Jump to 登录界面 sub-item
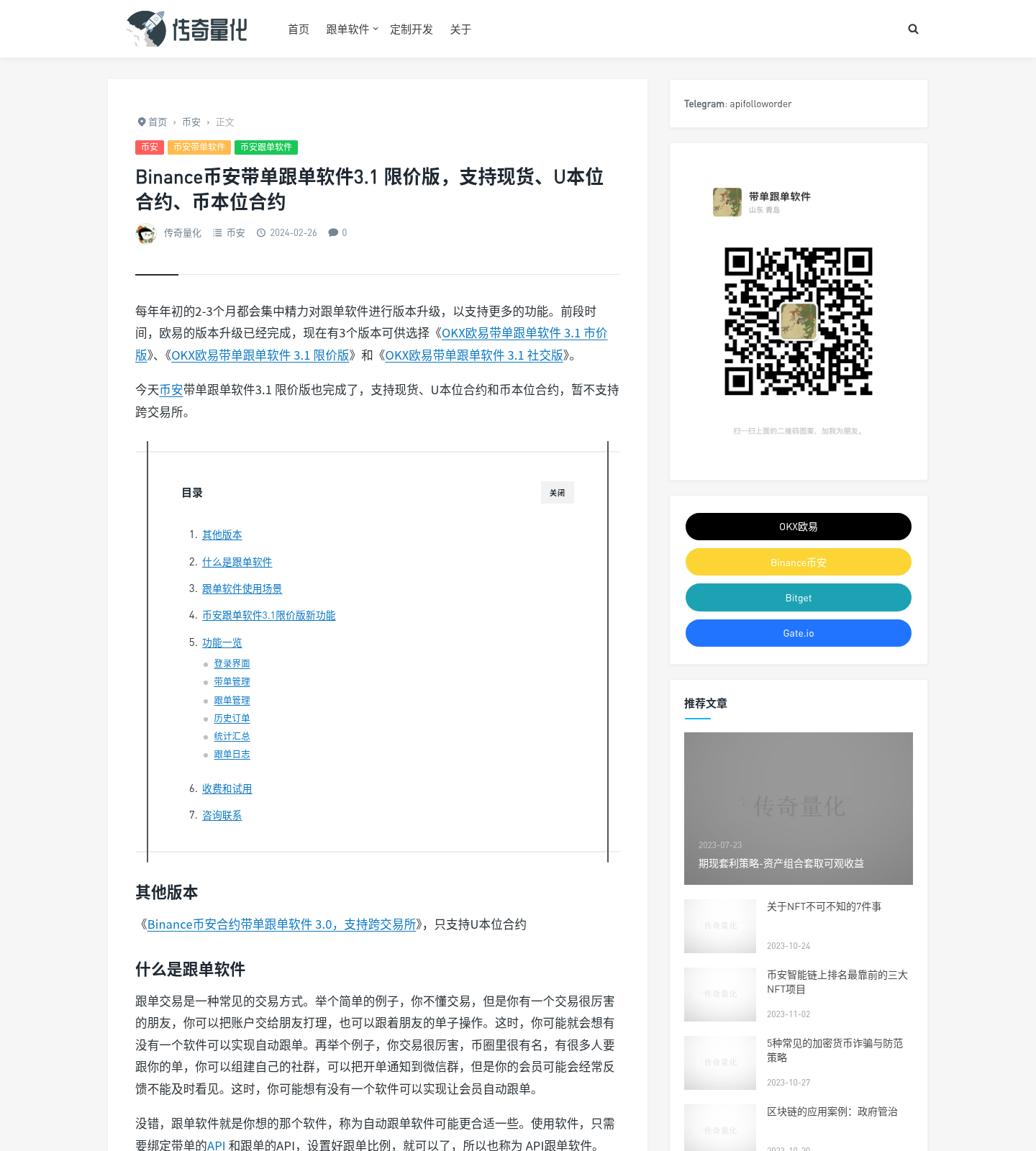Screen dimensions: 1036x1151 point(232,664)
